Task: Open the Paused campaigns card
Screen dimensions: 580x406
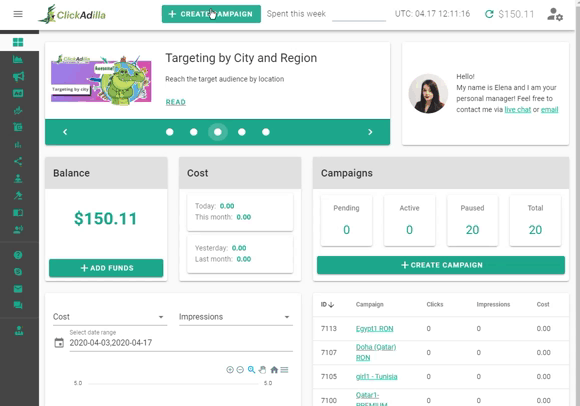Action: (x=472, y=220)
